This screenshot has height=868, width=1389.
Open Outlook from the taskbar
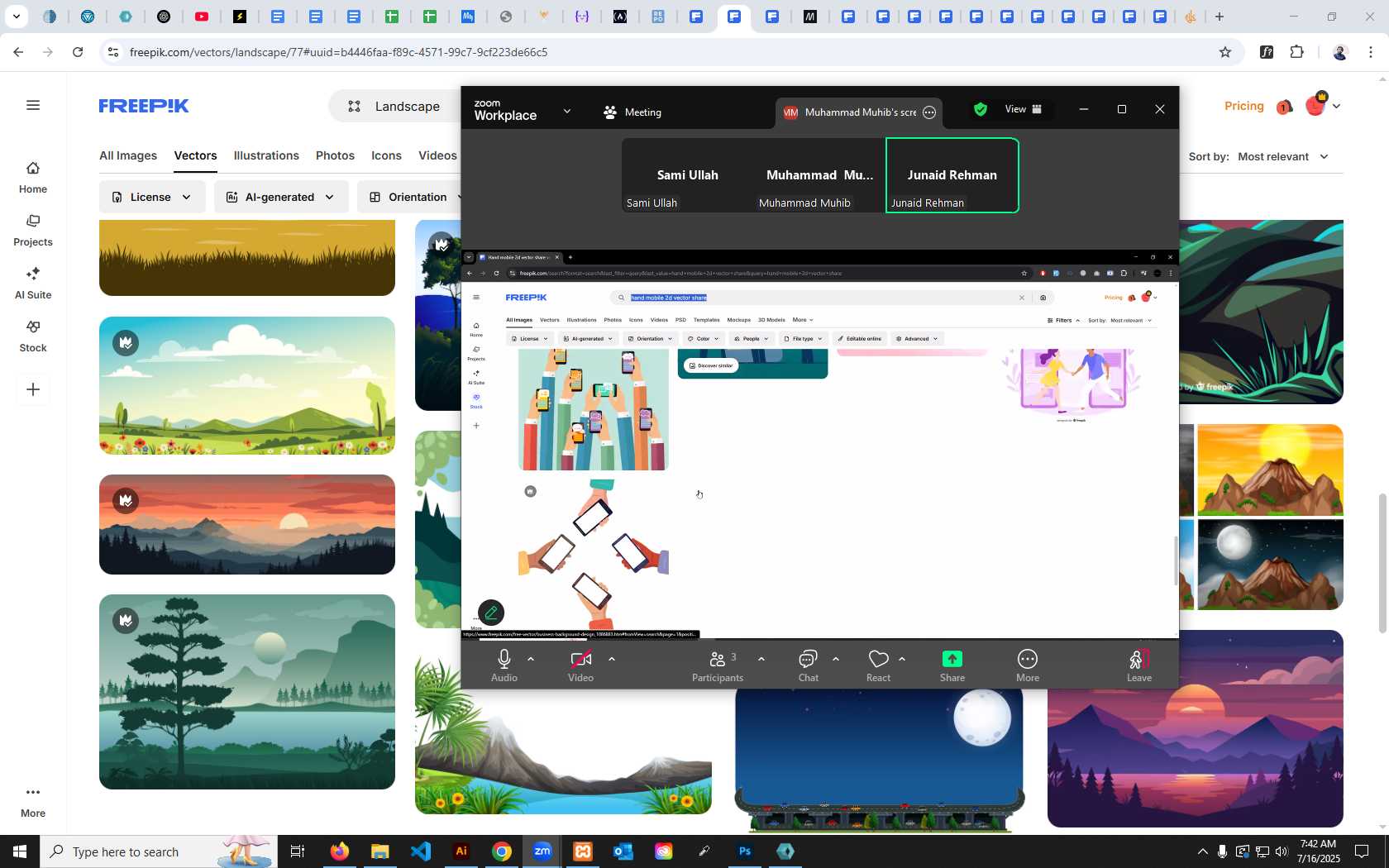pos(623,851)
